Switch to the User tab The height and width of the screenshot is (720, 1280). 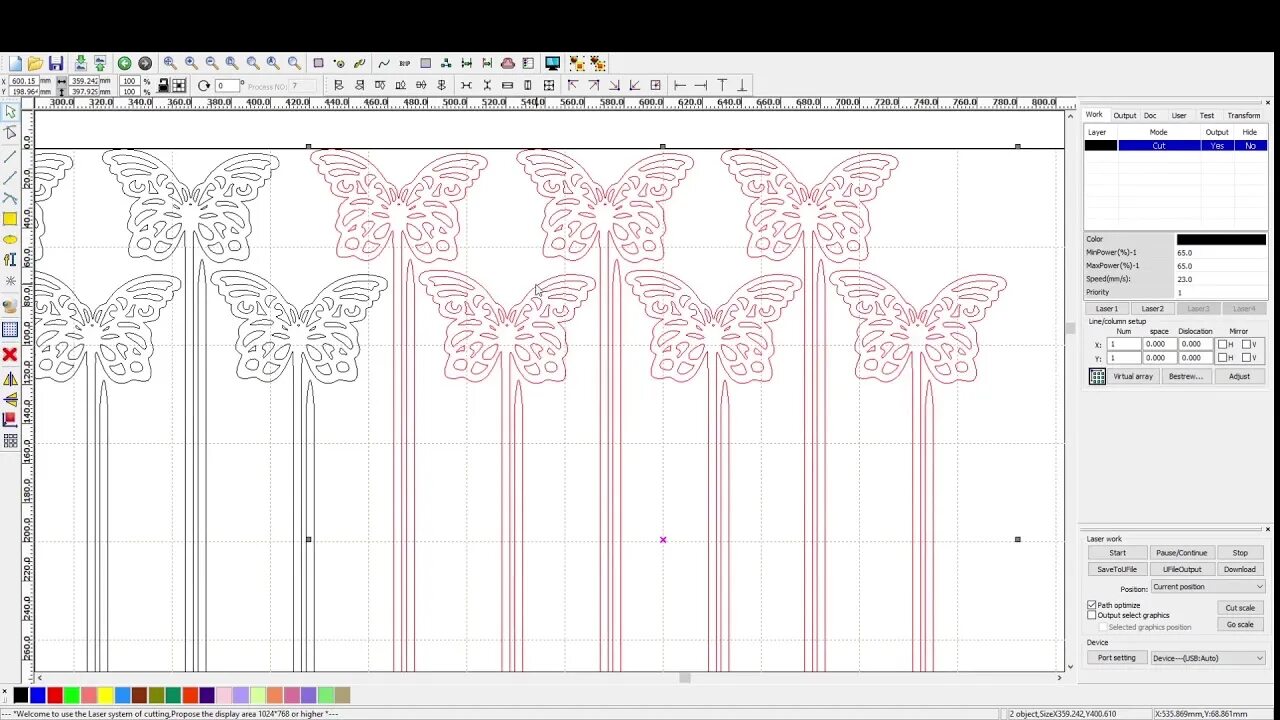click(1179, 115)
